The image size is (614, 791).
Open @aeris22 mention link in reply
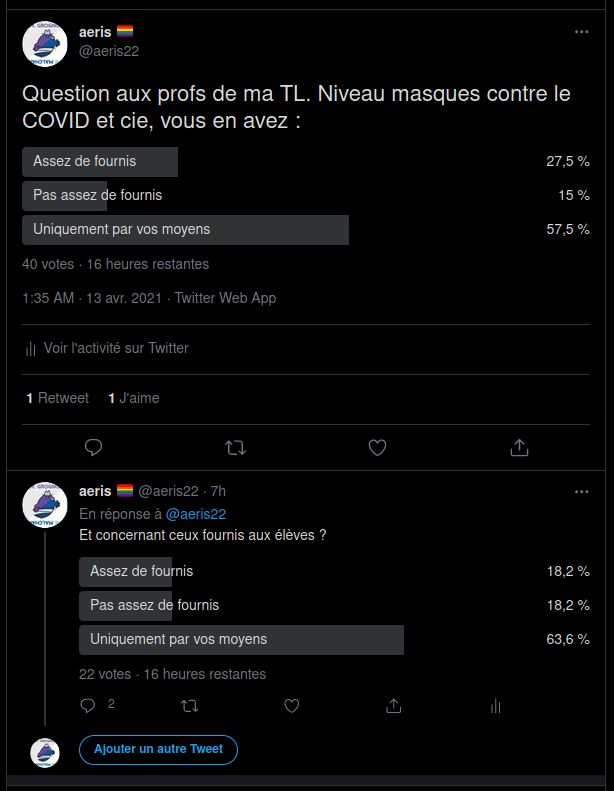pos(195,514)
